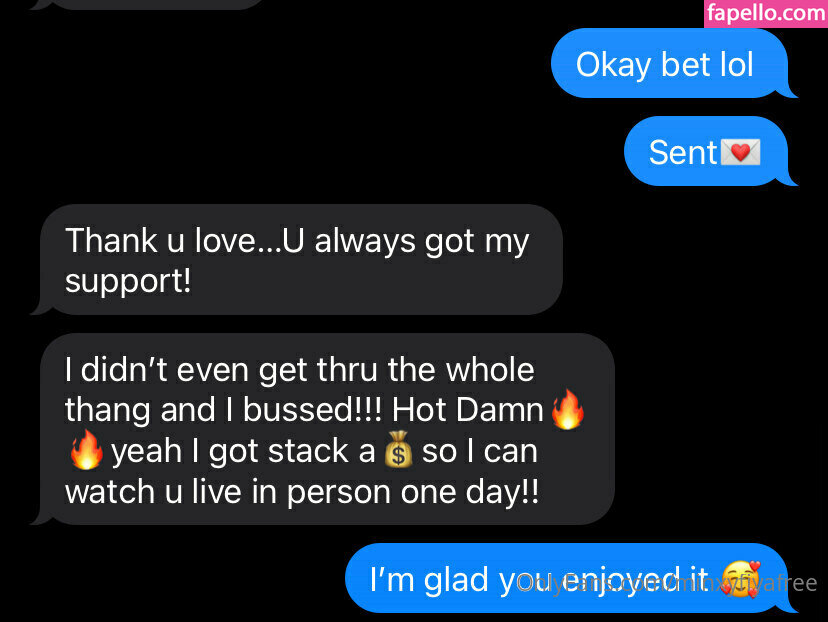828x622 pixels.
Task: Tap the partially visible gray bubble at top
Action: [x=148, y=4]
